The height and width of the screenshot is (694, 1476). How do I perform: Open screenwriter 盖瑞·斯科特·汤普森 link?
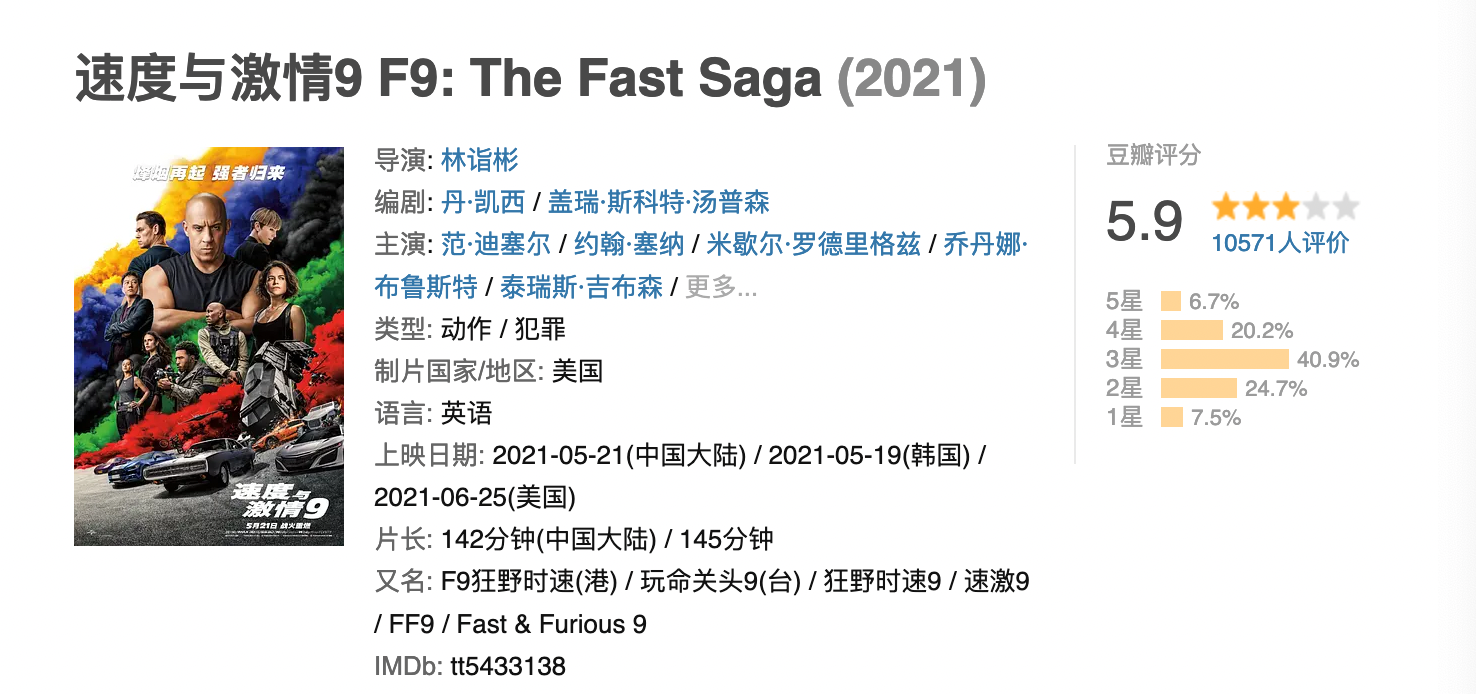[659, 202]
